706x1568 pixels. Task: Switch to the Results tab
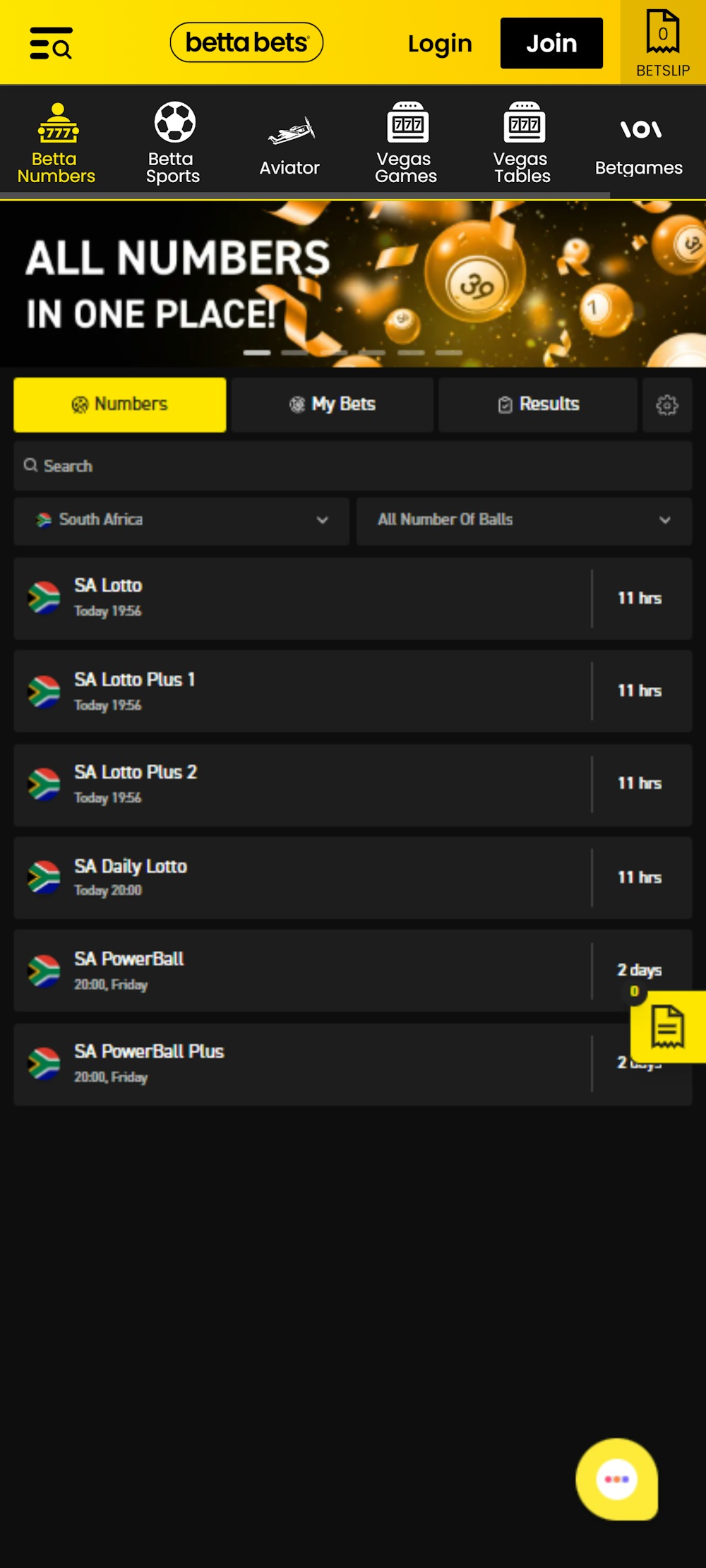537,405
